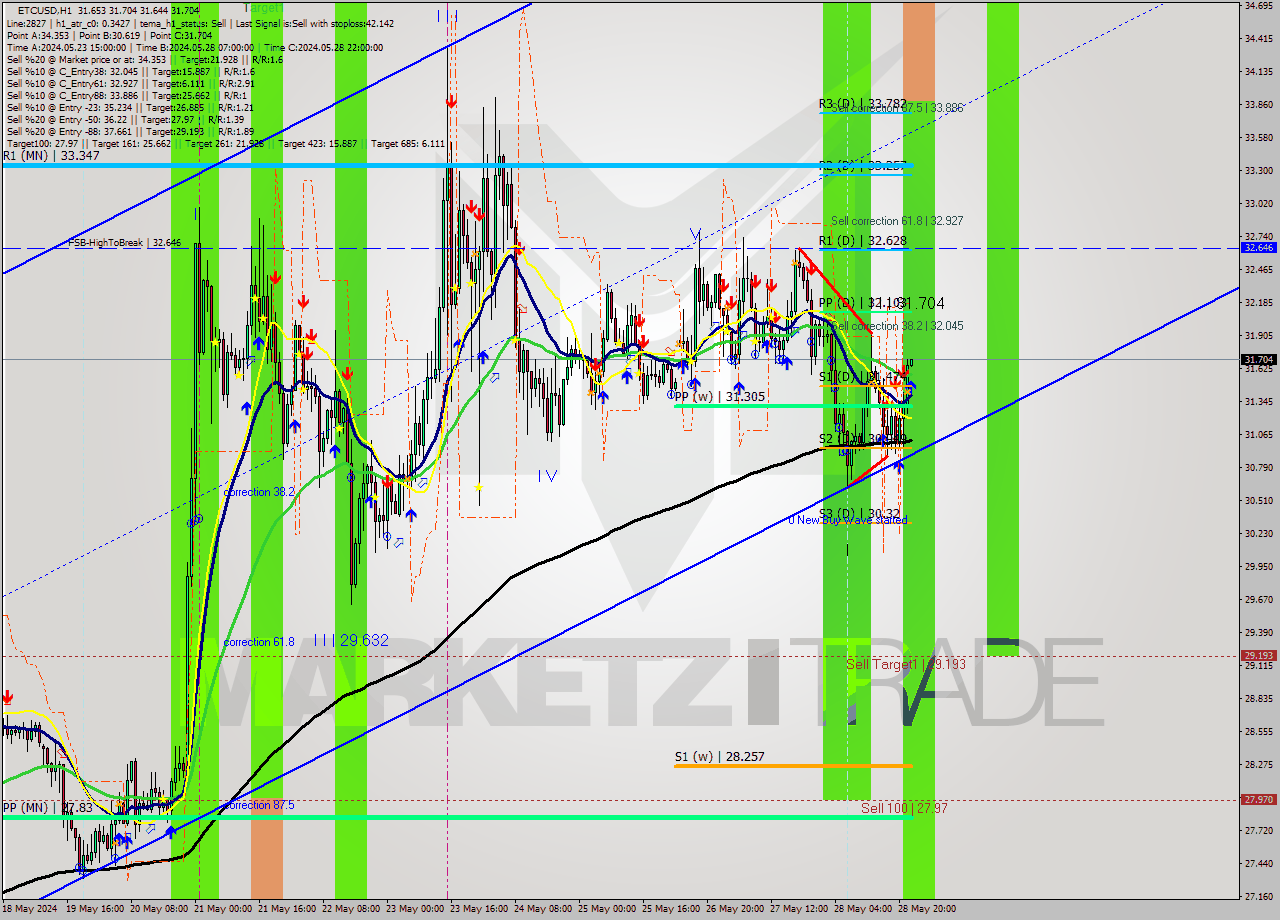Click the red 29.193 price tag on axis
The width and height of the screenshot is (1280, 920).
pyautogui.click(x=1258, y=656)
